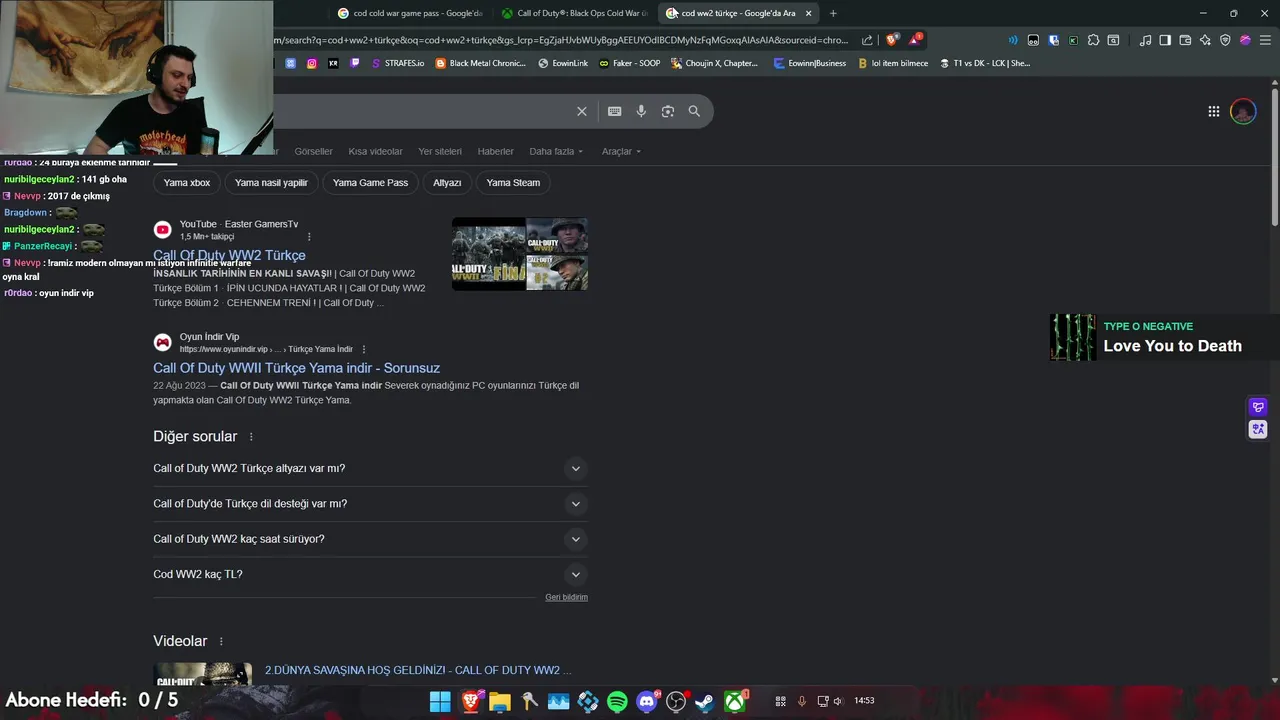
Task: Open the Google account avatar
Action: pyautogui.click(x=1243, y=111)
